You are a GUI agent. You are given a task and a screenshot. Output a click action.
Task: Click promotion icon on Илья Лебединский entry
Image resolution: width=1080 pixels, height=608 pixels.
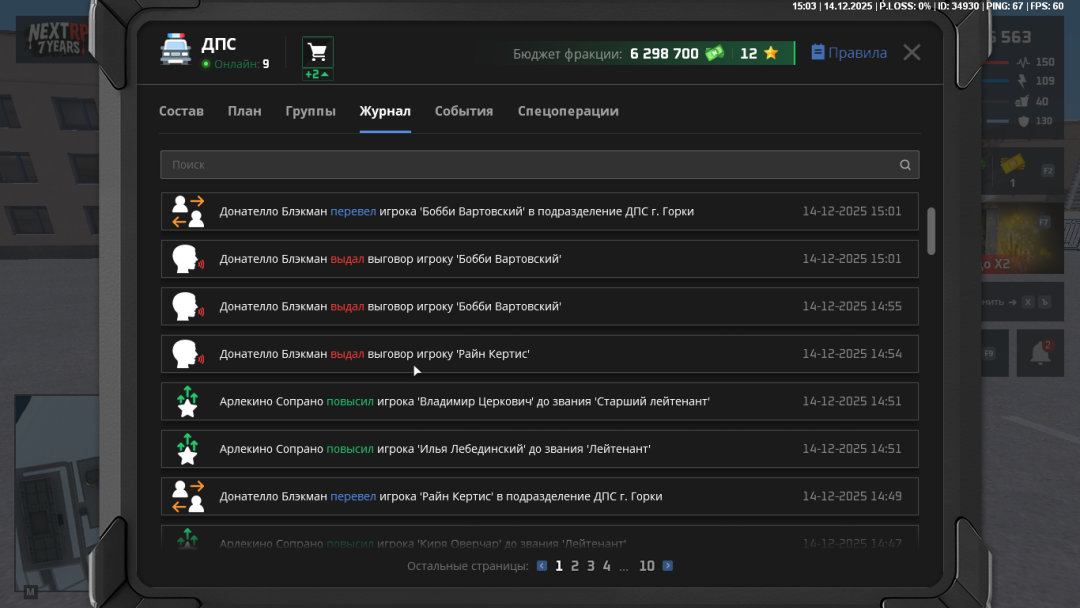(x=188, y=449)
